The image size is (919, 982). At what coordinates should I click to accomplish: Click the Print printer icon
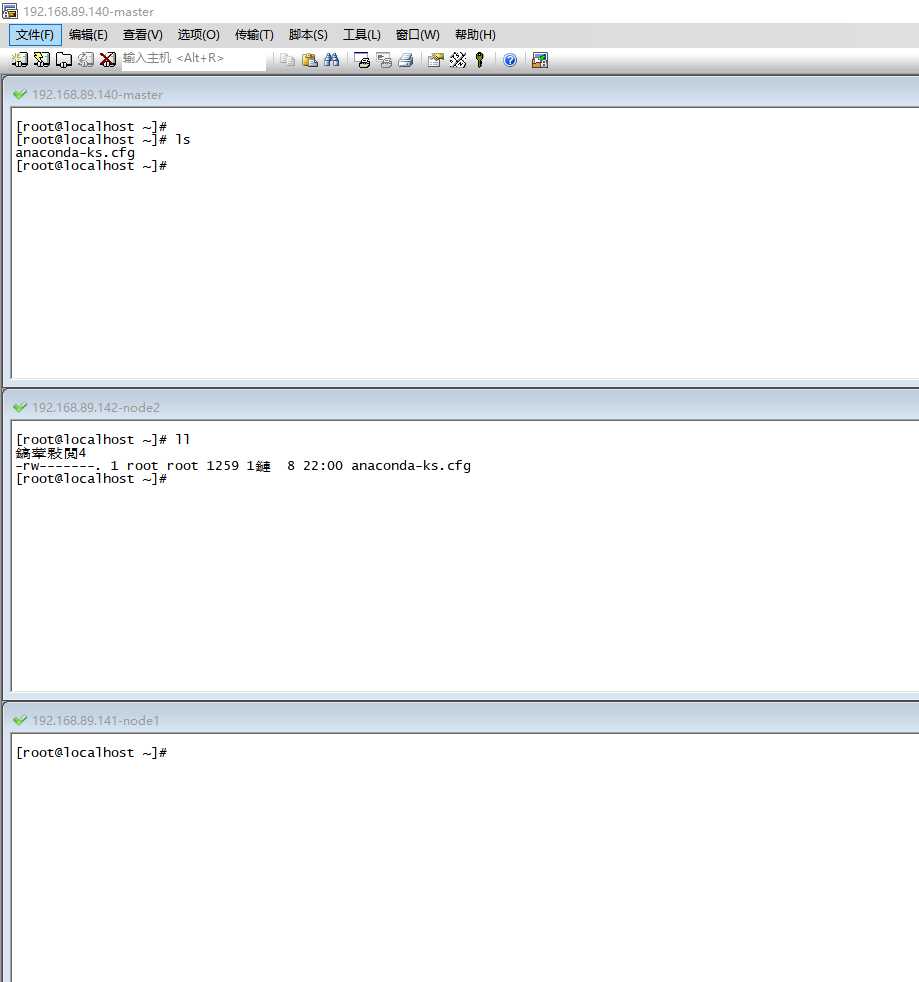[406, 59]
